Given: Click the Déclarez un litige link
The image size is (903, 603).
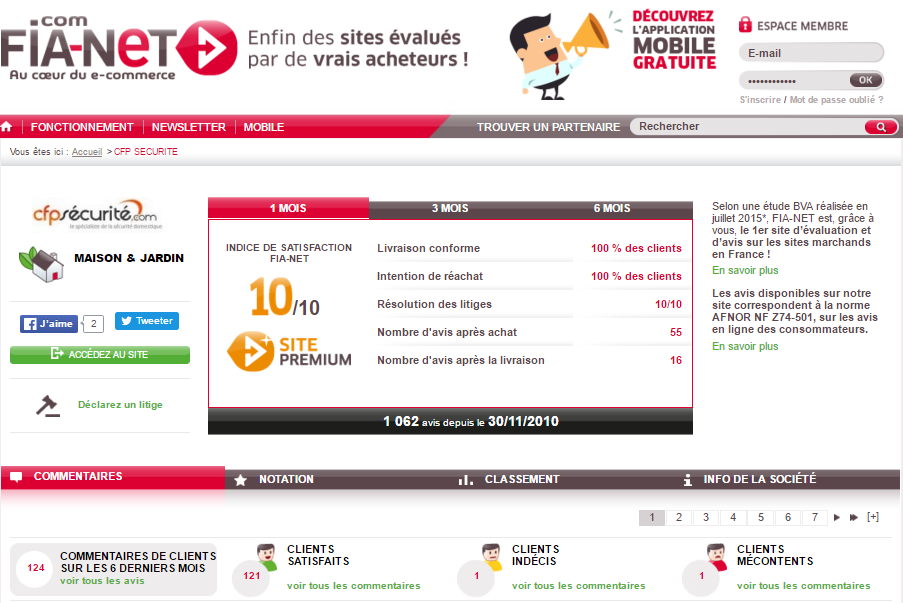Looking at the screenshot, I should [x=120, y=405].
